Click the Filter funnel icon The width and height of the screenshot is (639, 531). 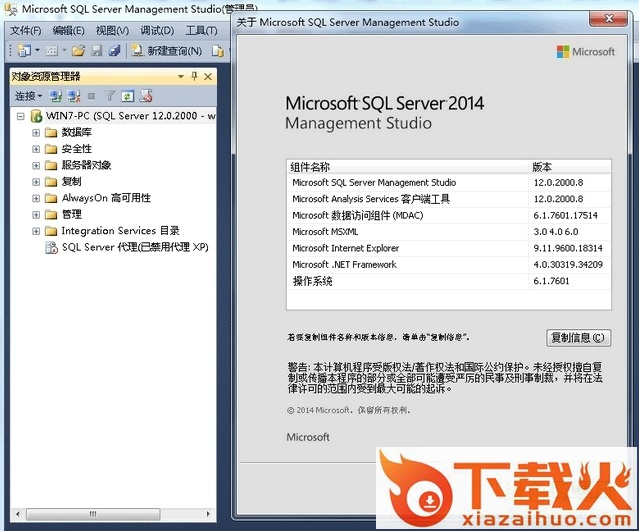click(109, 96)
